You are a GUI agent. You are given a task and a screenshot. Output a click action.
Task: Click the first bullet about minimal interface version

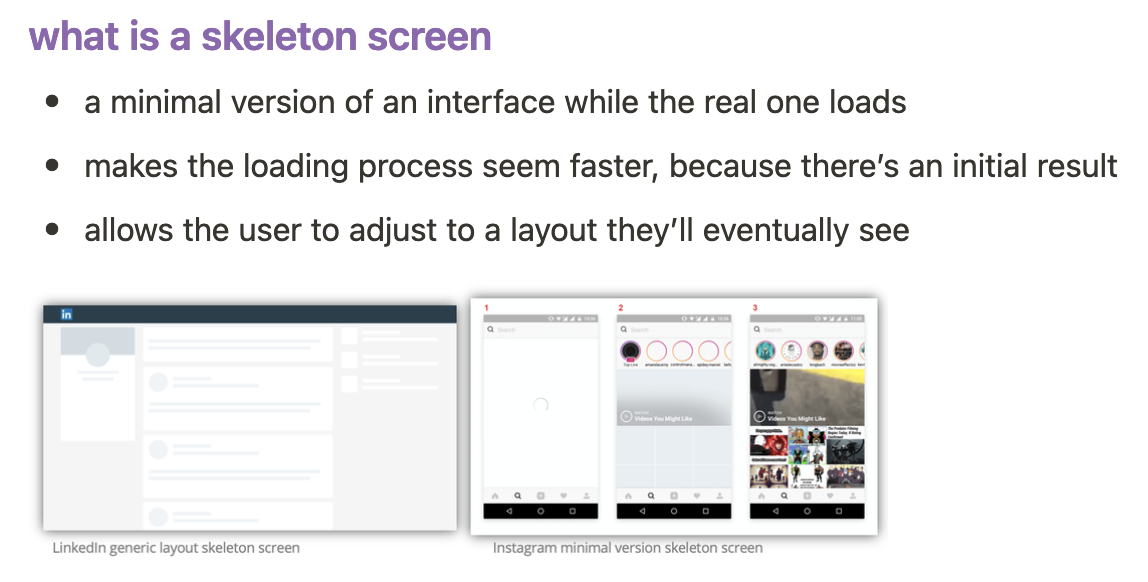click(x=495, y=103)
